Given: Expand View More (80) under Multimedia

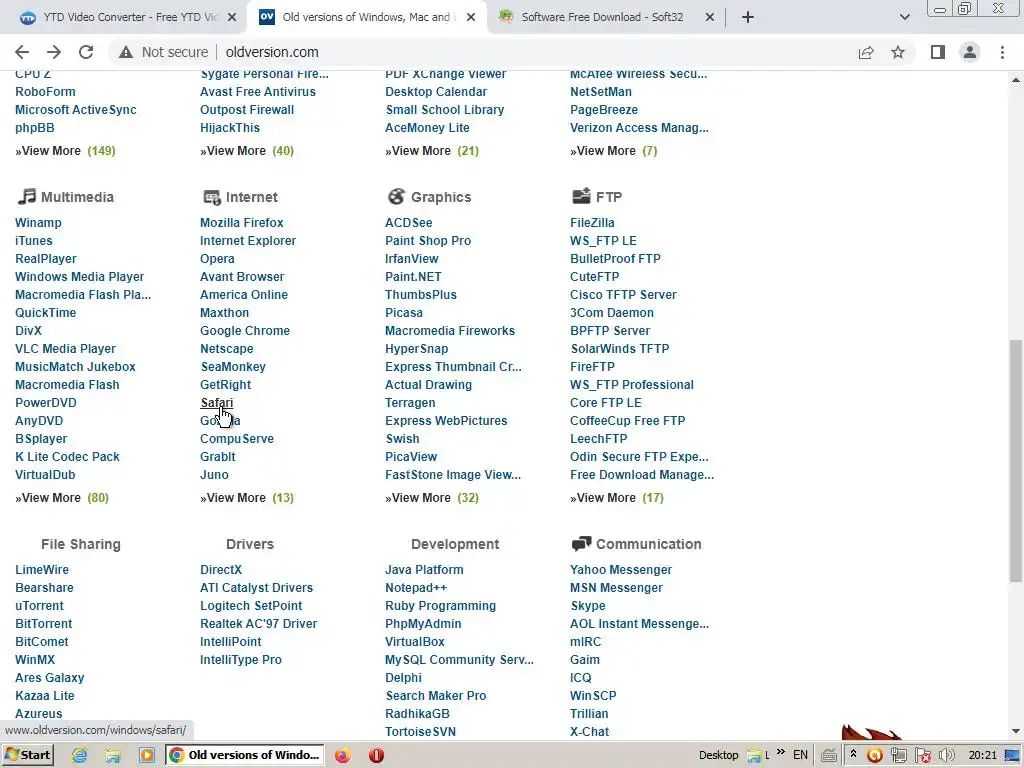Looking at the screenshot, I should click(x=61, y=498).
